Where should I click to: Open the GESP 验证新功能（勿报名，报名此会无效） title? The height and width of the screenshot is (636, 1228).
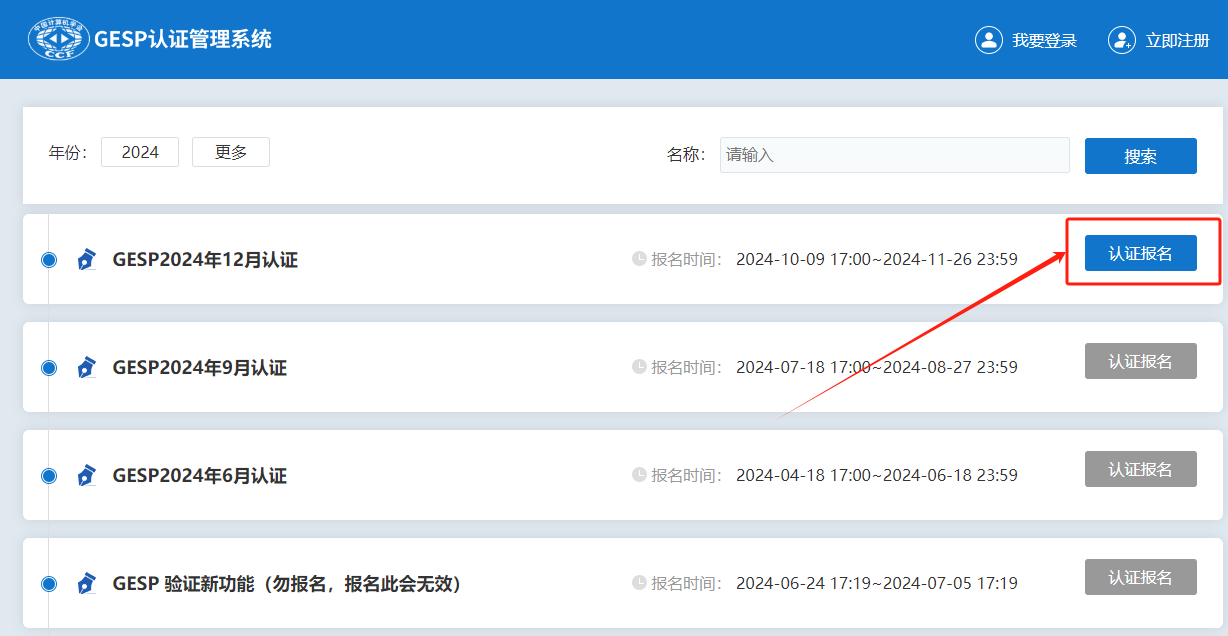(x=289, y=584)
